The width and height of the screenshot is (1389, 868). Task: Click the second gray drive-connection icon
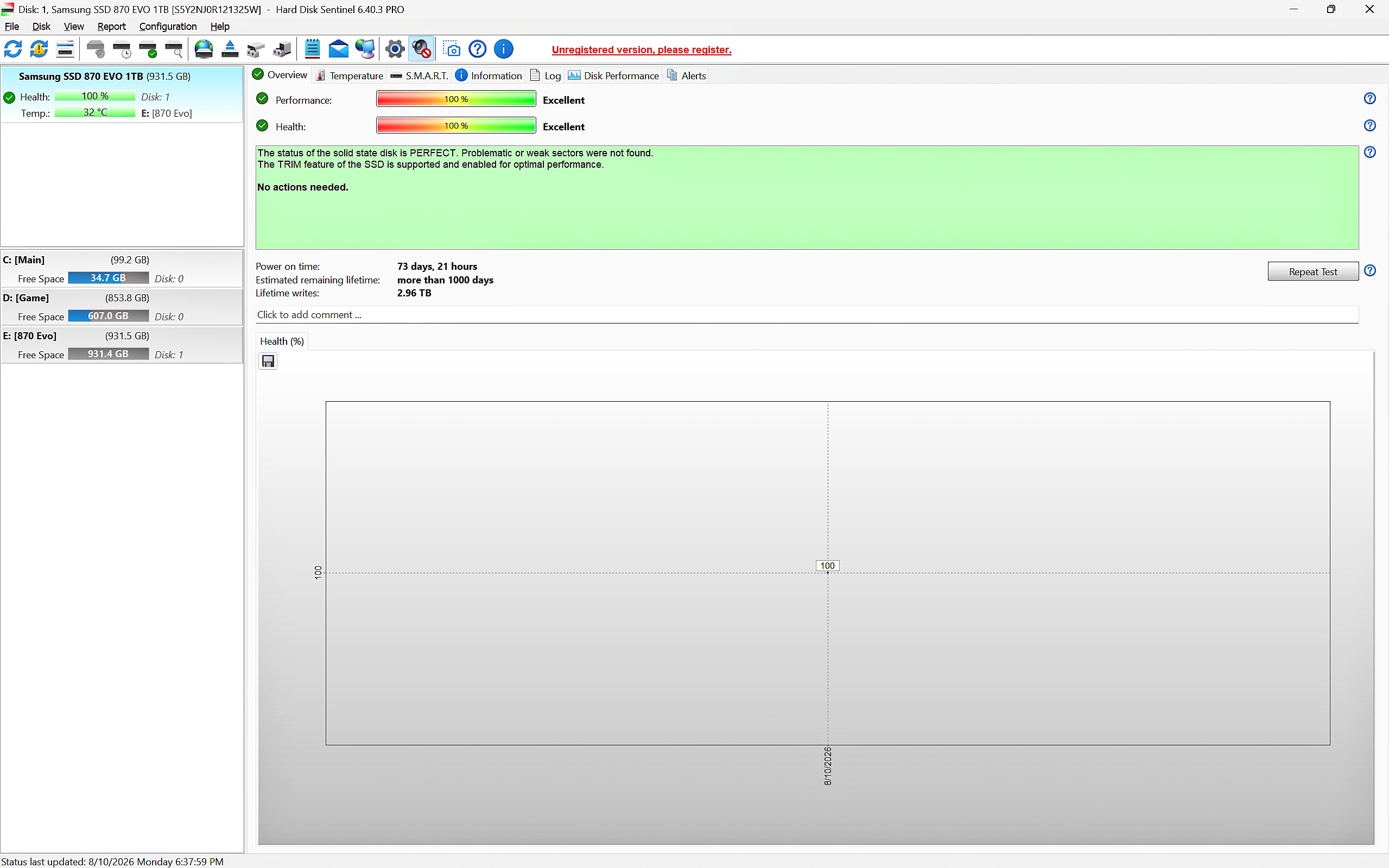(x=282, y=49)
